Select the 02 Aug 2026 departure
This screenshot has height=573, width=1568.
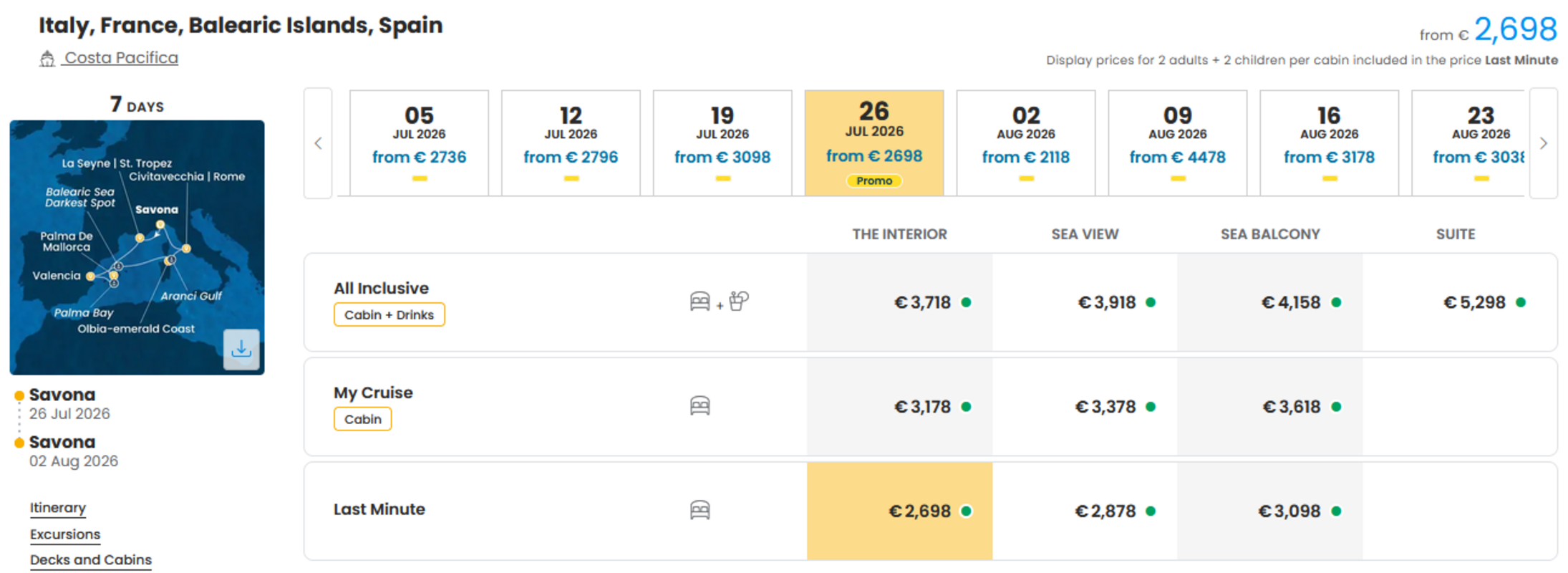pos(1026,143)
